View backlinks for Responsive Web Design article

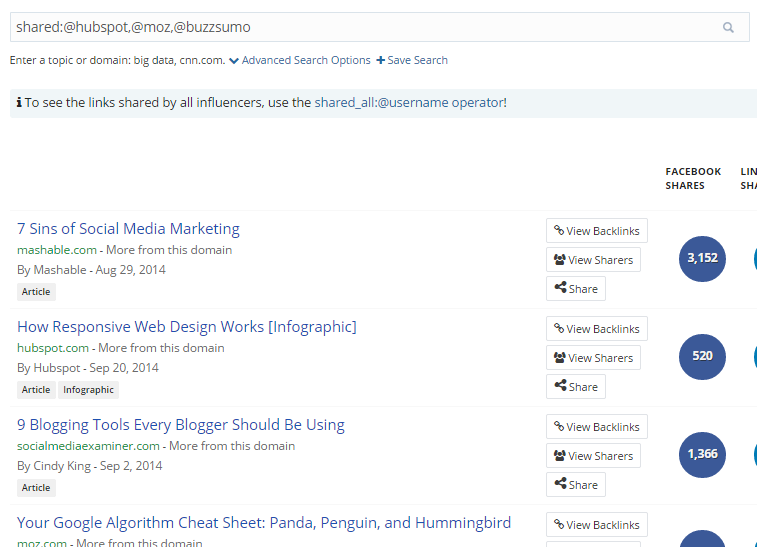[x=597, y=329]
